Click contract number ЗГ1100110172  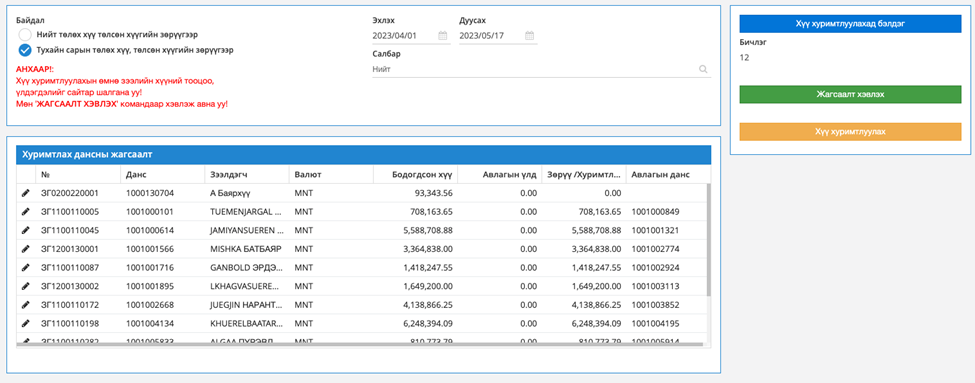point(70,305)
